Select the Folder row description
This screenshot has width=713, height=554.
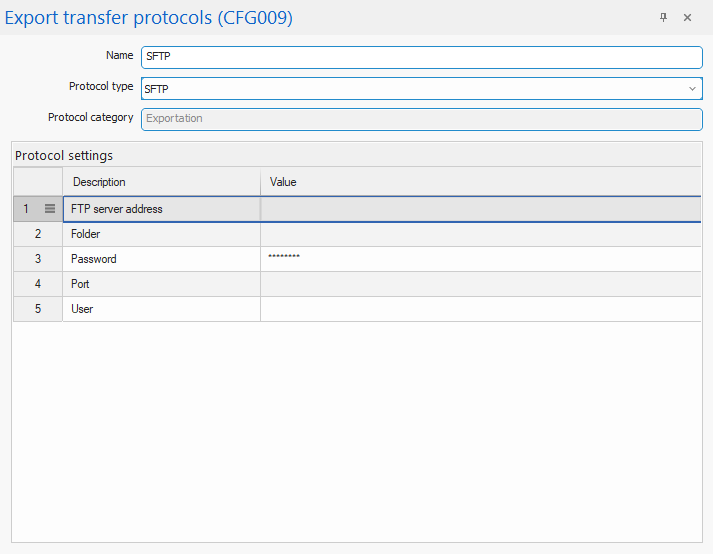161,234
